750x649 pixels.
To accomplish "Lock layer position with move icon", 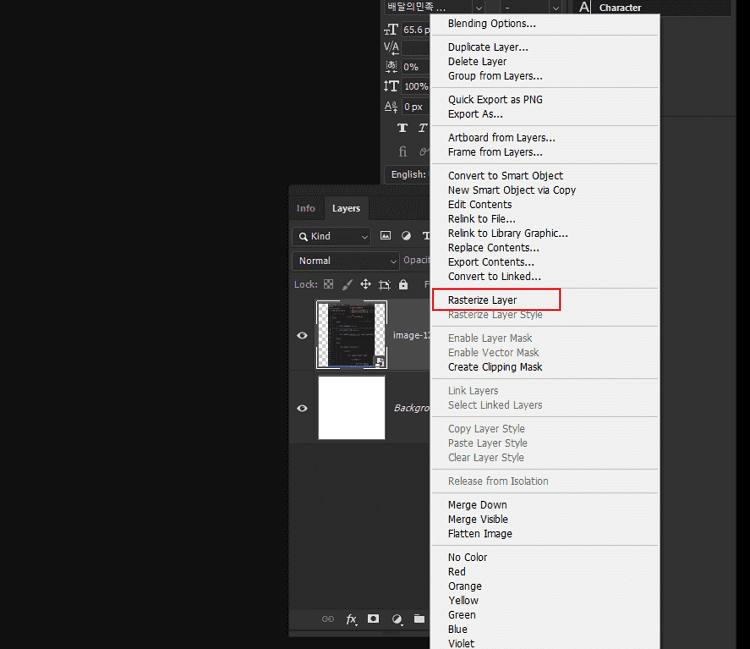I will click(x=365, y=285).
